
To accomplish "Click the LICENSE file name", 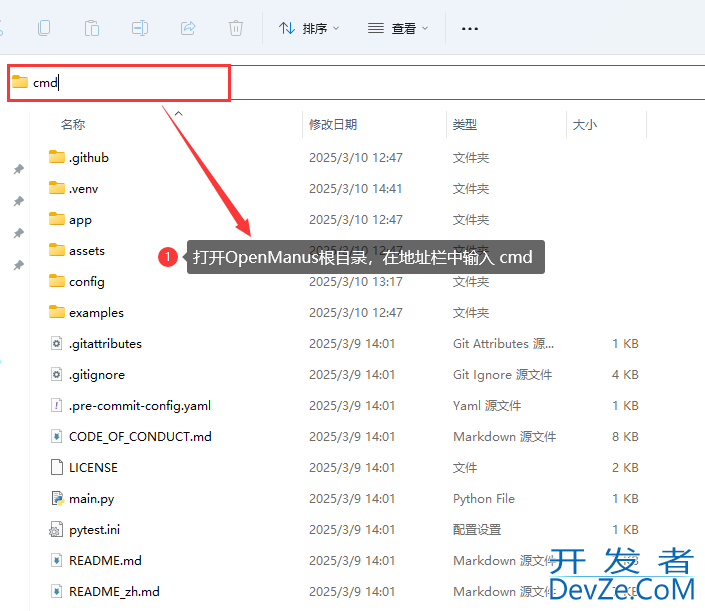I will [x=93, y=468].
